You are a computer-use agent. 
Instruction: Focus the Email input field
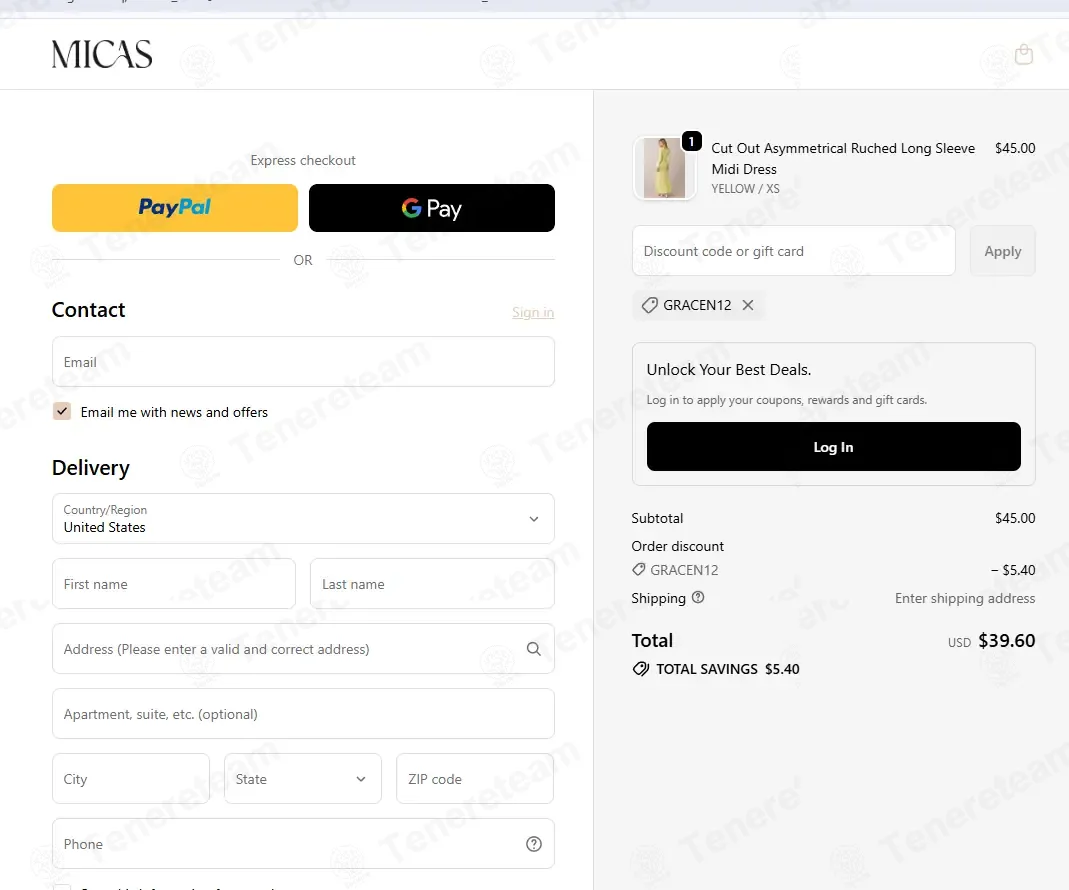pos(303,361)
